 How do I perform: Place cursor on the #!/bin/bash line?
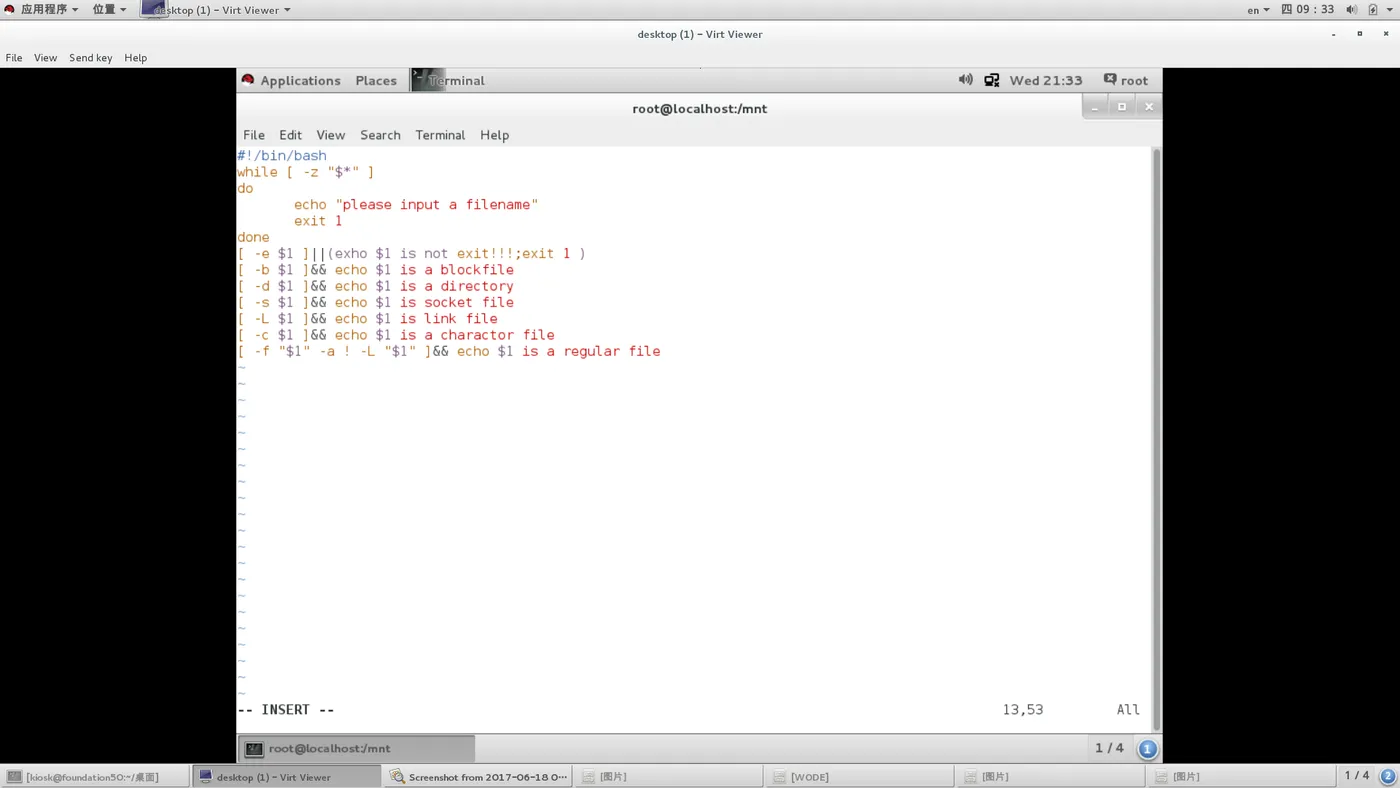click(282, 156)
